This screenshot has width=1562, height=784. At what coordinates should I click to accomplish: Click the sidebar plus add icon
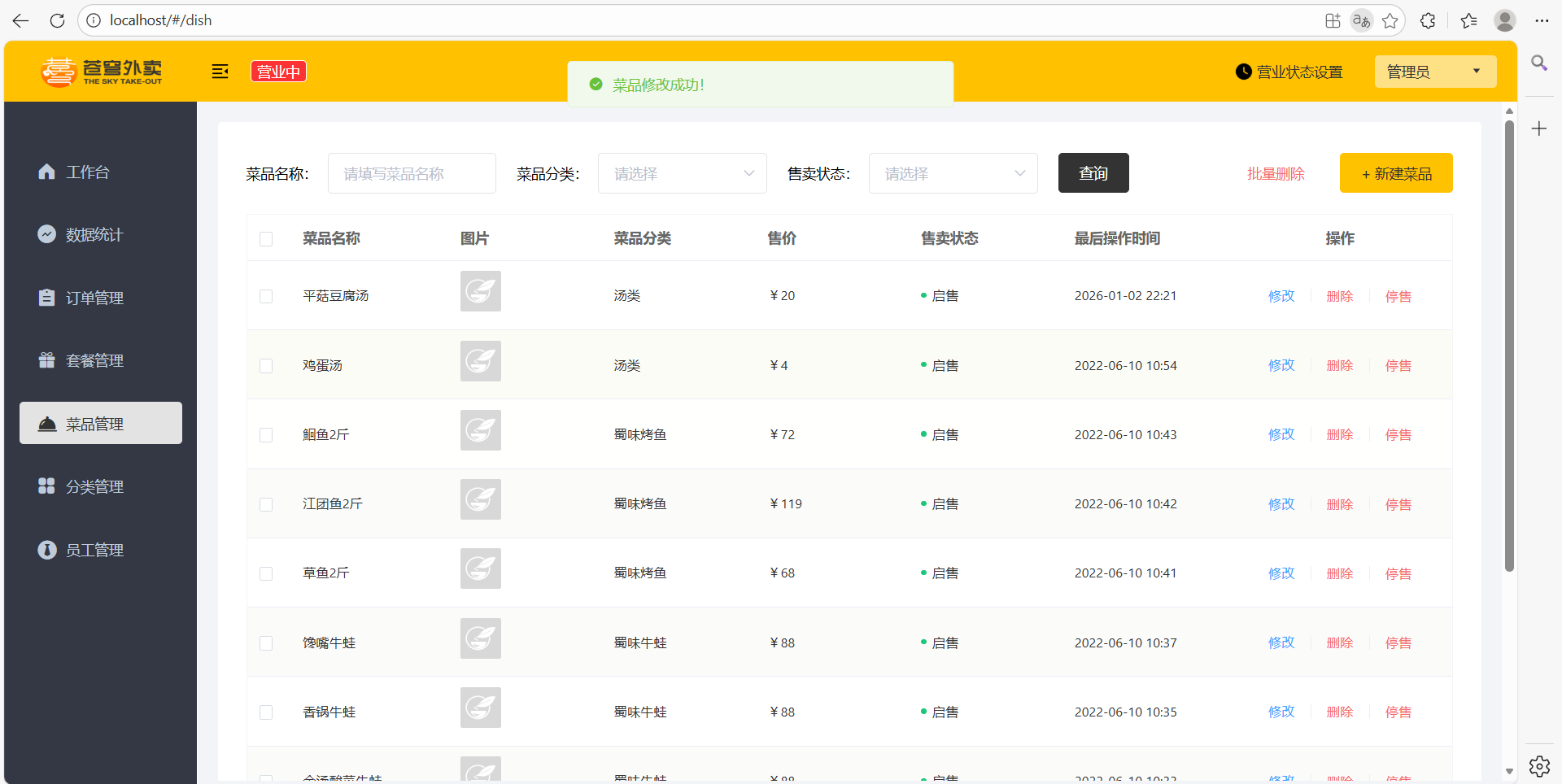point(1539,128)
